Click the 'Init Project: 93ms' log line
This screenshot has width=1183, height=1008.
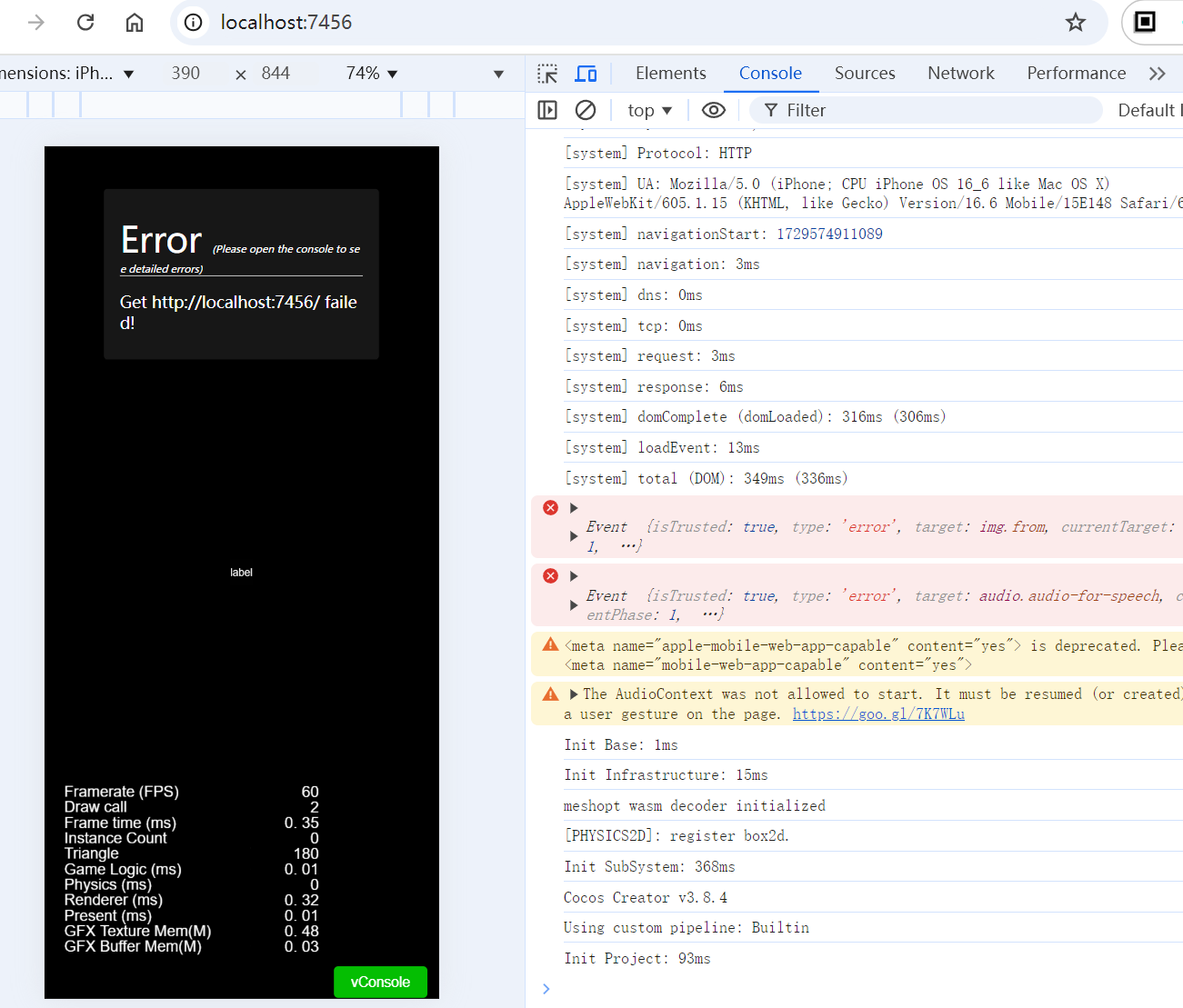[637, 959]
